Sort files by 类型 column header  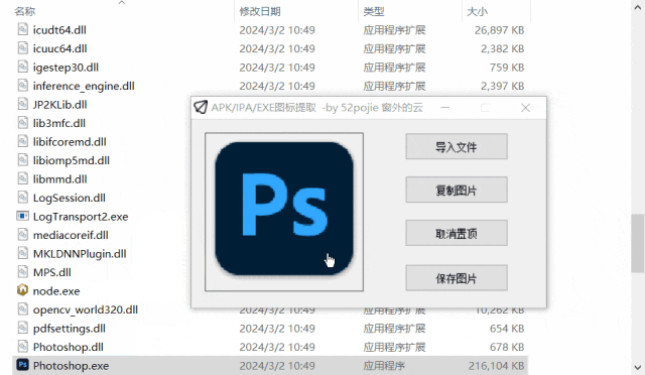[x=374, y=11]
